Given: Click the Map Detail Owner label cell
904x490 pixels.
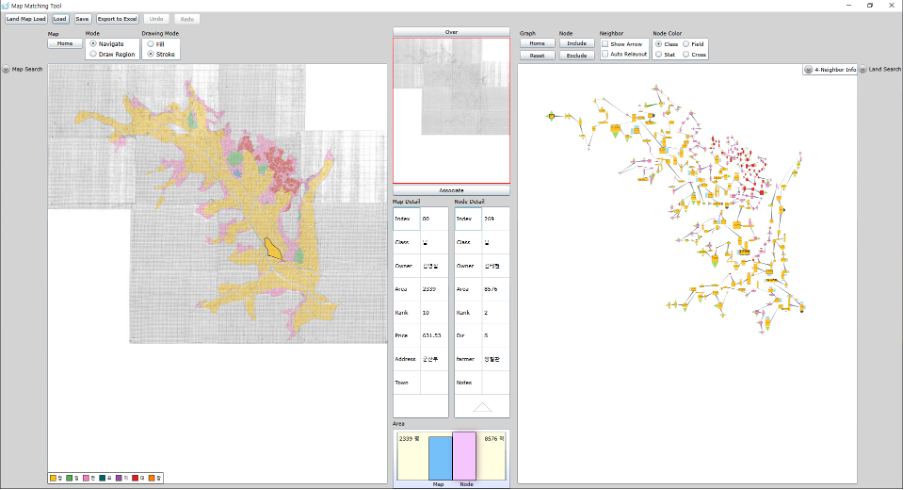Looking at the screenshot, I should click(x=407, y=266).
